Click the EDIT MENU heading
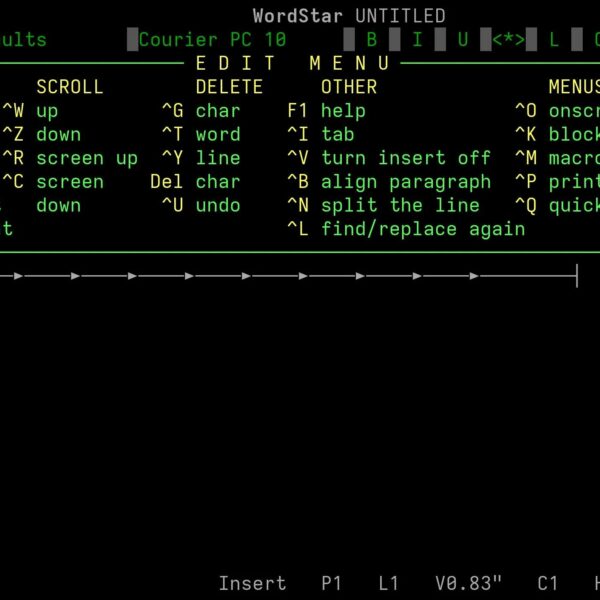600x600 pixels. pos(293,63)
